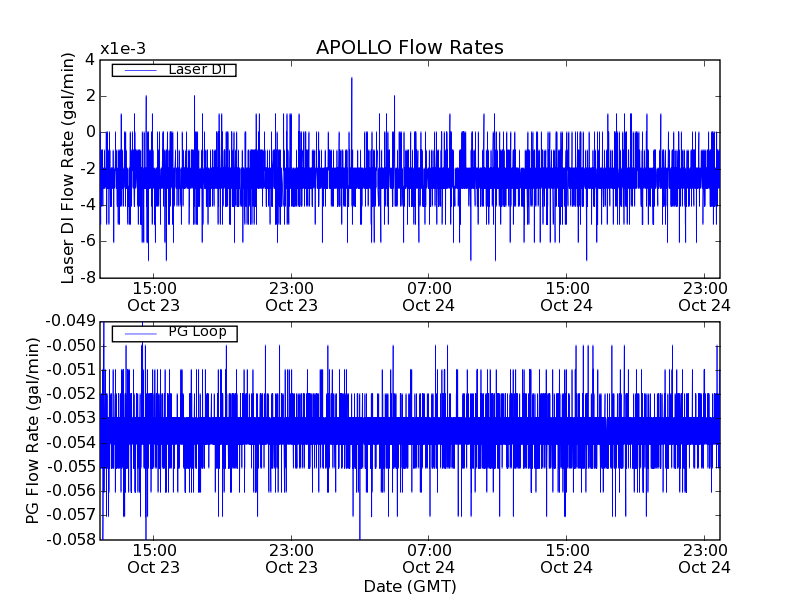
Task: Click the "Date (GMT)" x-axis label
Action: [x=410, y=586]
